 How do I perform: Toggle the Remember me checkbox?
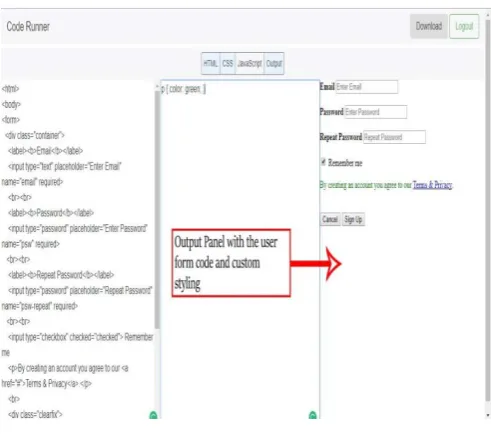click(323, 162)
